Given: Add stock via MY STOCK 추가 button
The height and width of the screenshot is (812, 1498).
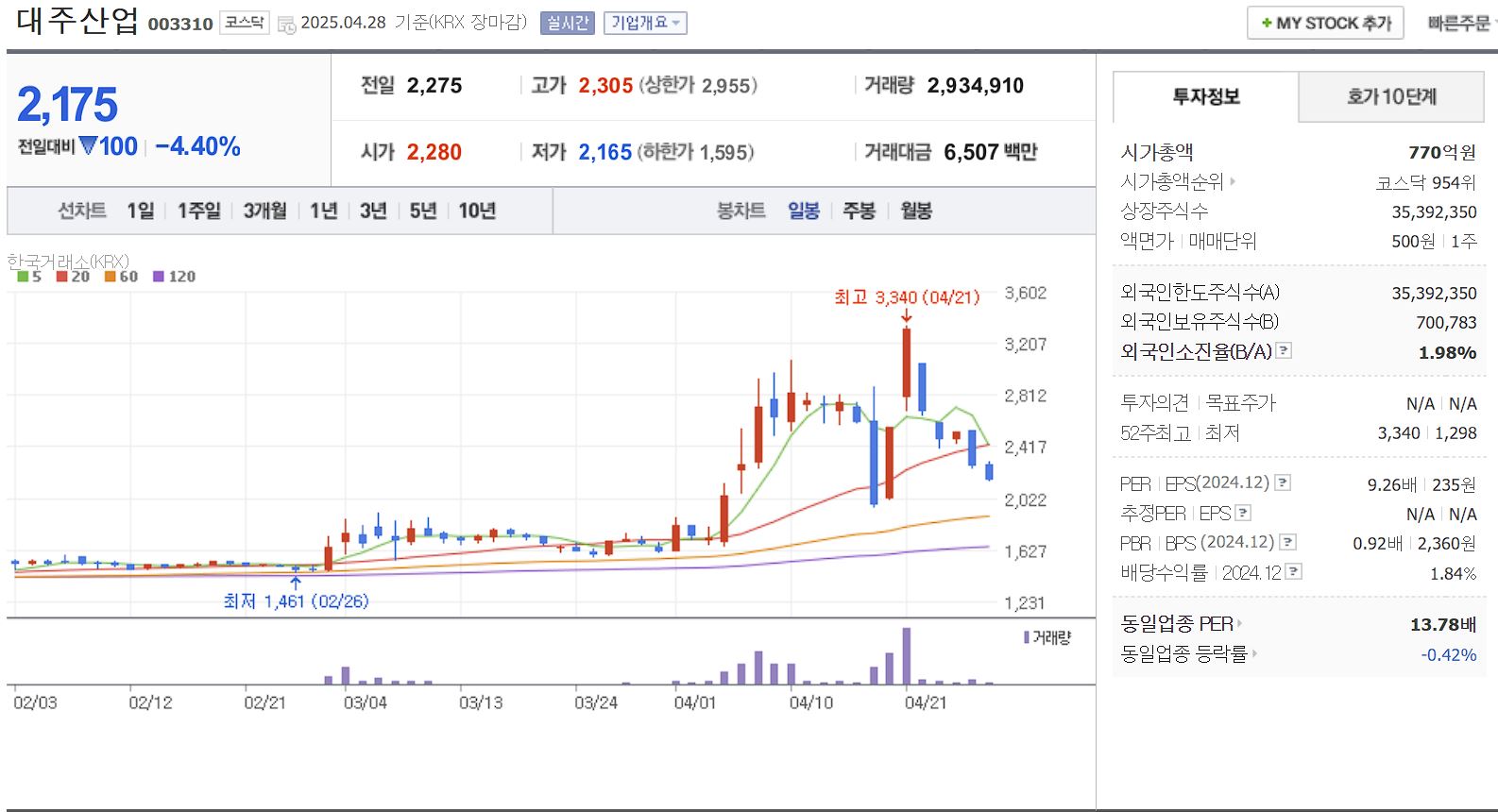Looking at the screenshot, I should (1326, 23).
